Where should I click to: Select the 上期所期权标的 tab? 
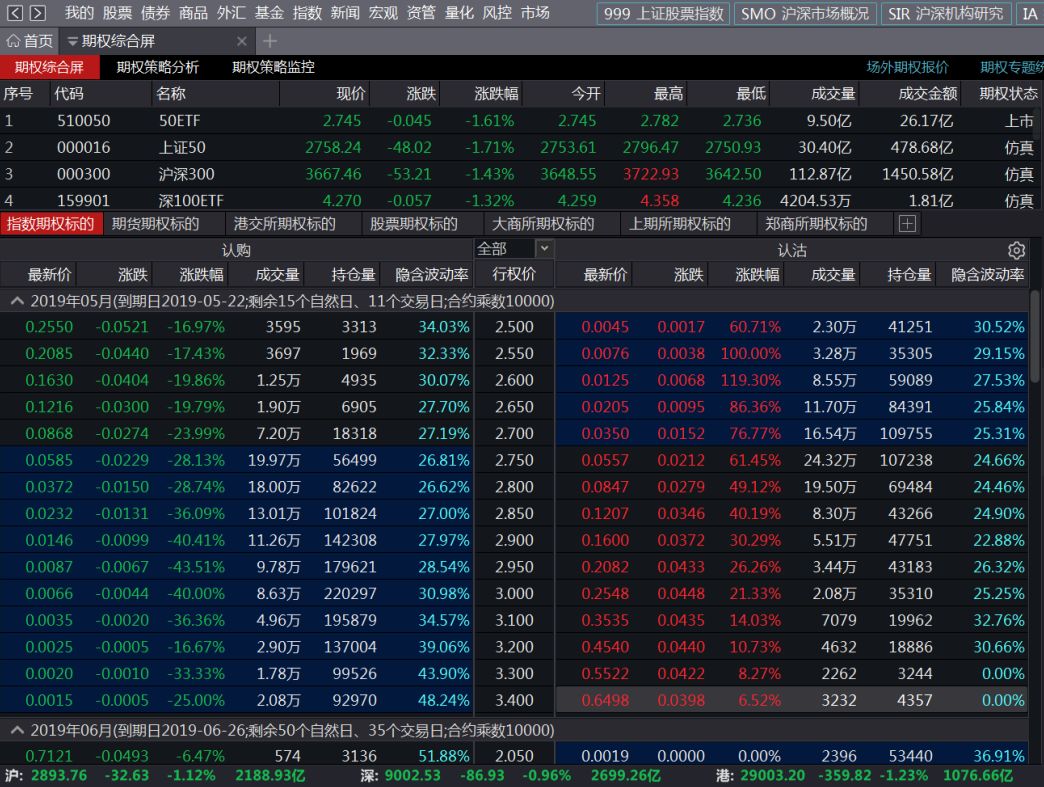680,224
